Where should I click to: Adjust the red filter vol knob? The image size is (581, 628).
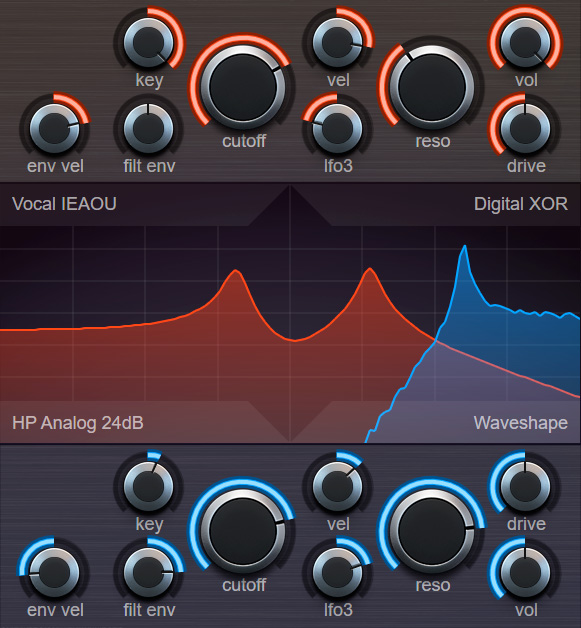(x=526, y=42)
